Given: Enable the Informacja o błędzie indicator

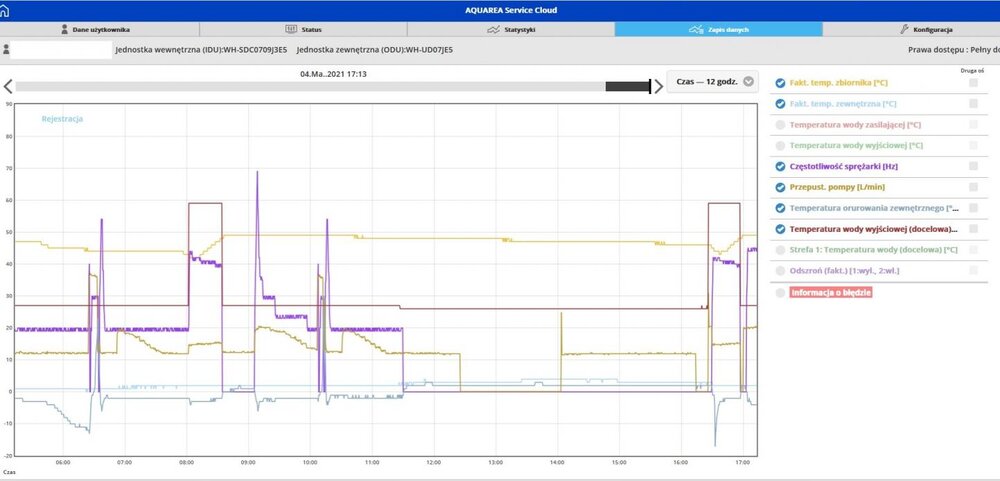Looking at the screenshot, I should pos(780,292).
